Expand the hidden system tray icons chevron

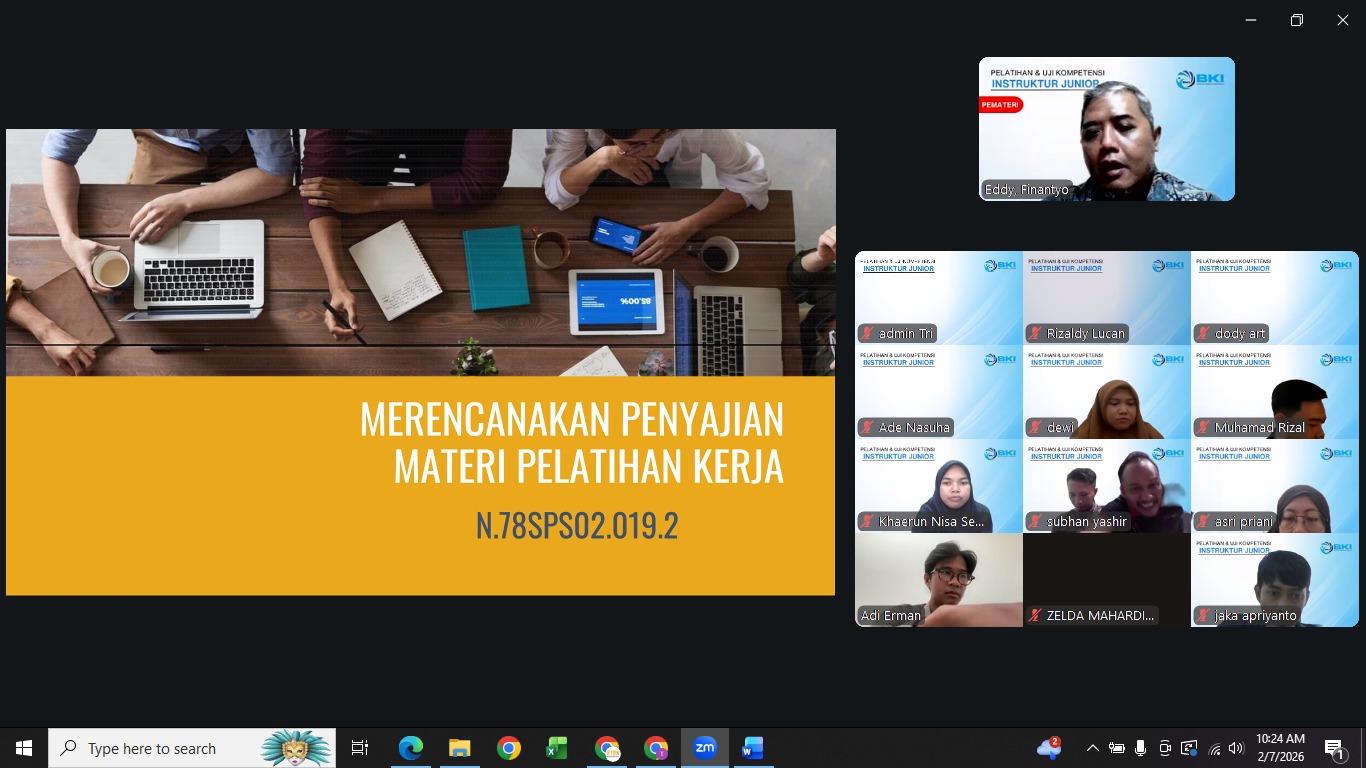click(x=1092, y=748)
